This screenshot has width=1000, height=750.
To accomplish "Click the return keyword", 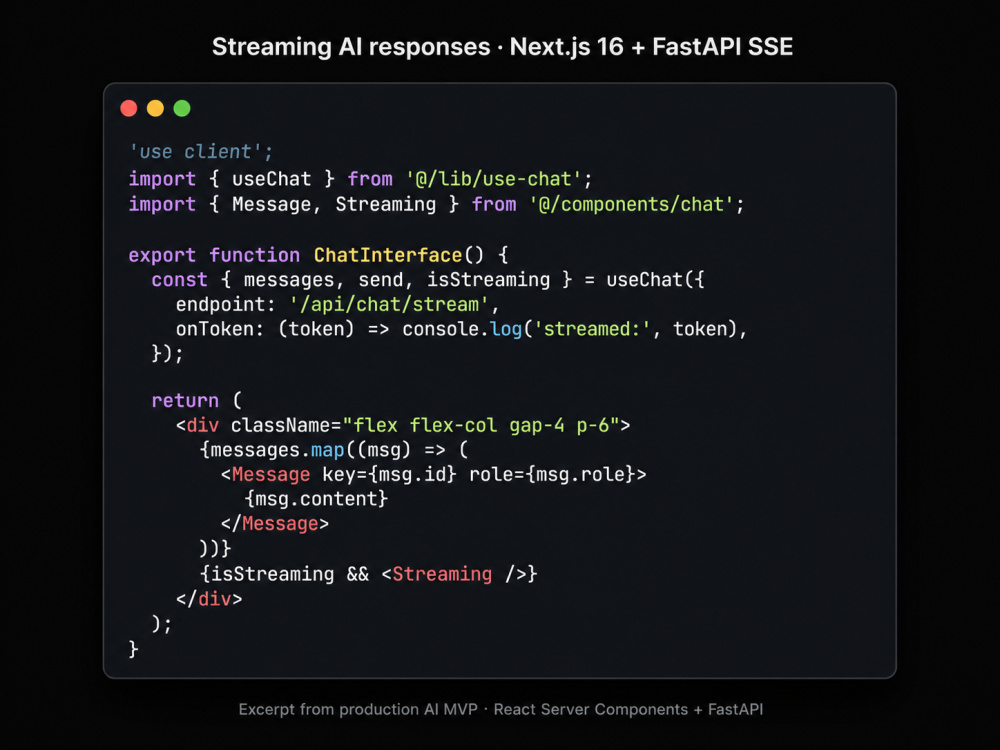I will (x=185, y=401).
